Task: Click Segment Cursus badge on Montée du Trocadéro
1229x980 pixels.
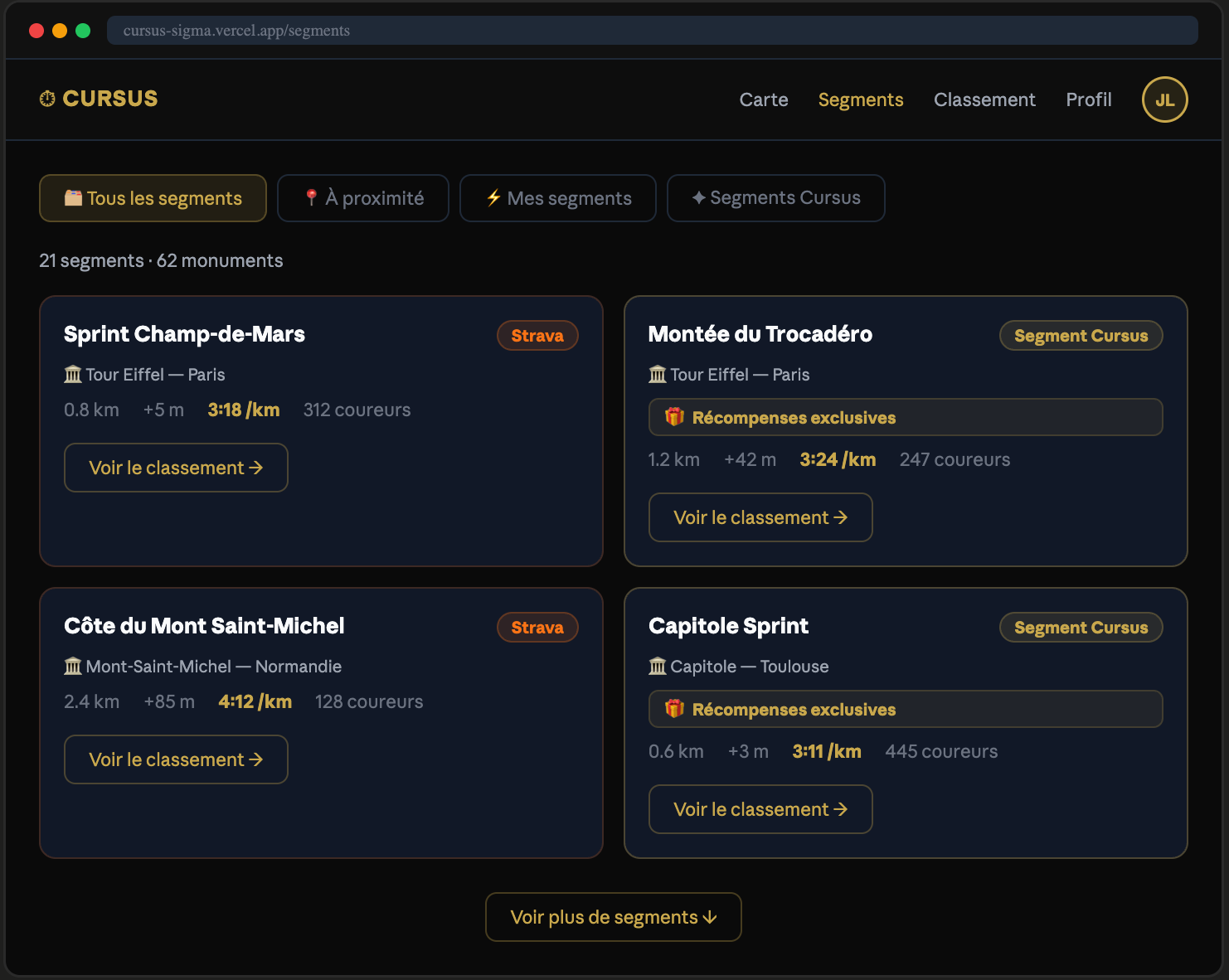Action: tap(1081, 336)
